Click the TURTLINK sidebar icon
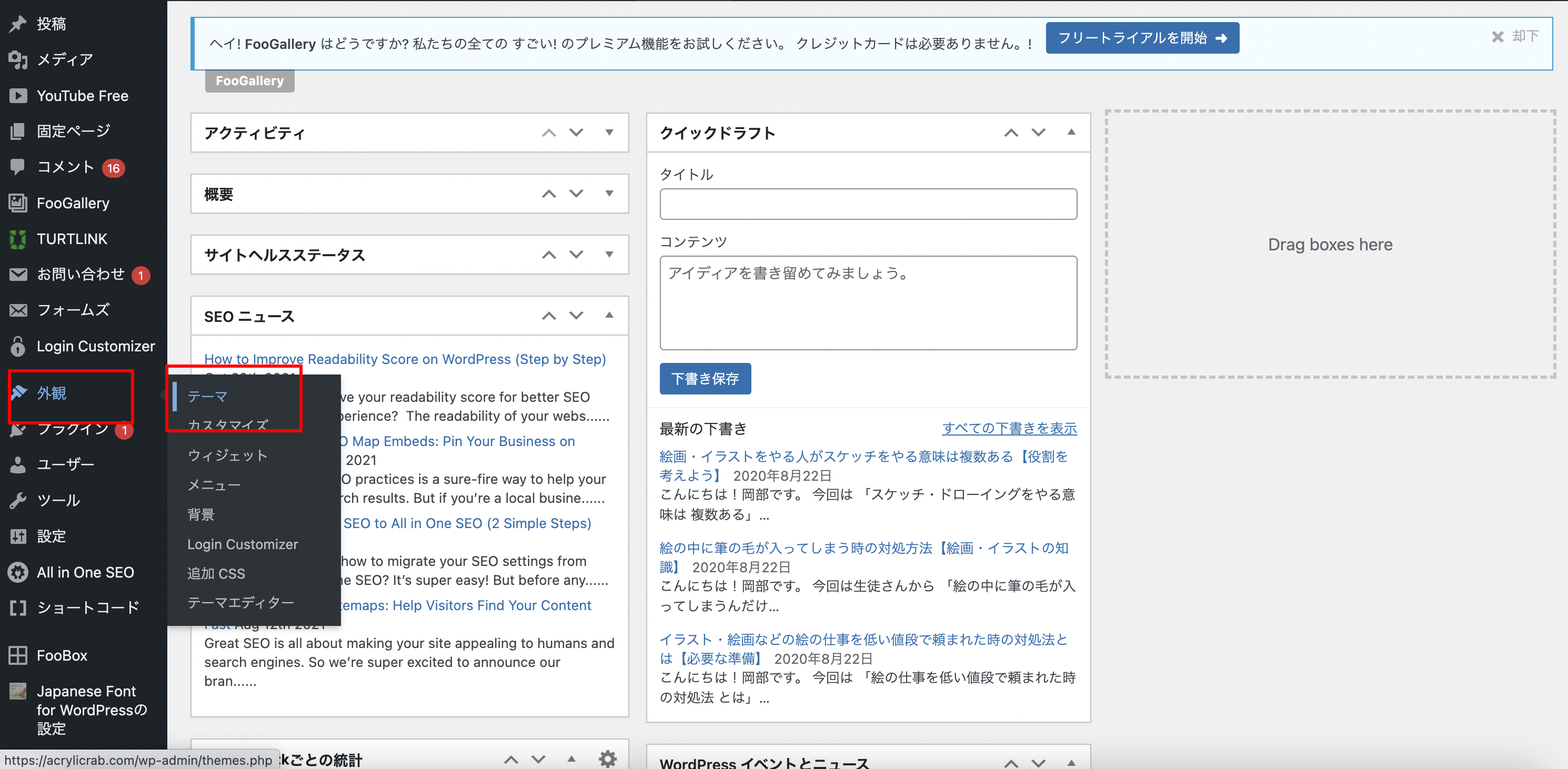 (18, 239)
